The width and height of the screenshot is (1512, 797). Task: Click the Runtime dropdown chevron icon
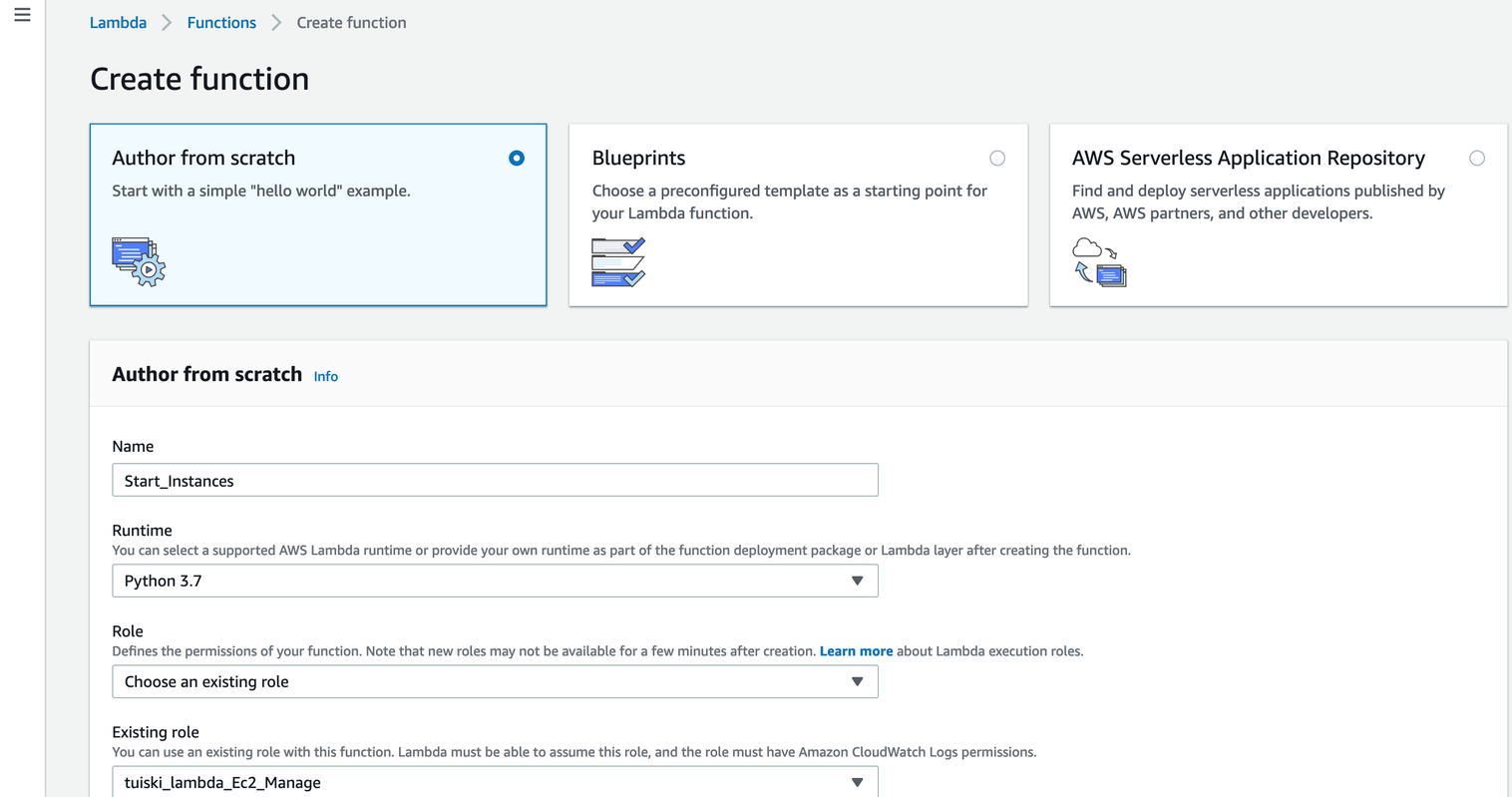tap(857, 581)
